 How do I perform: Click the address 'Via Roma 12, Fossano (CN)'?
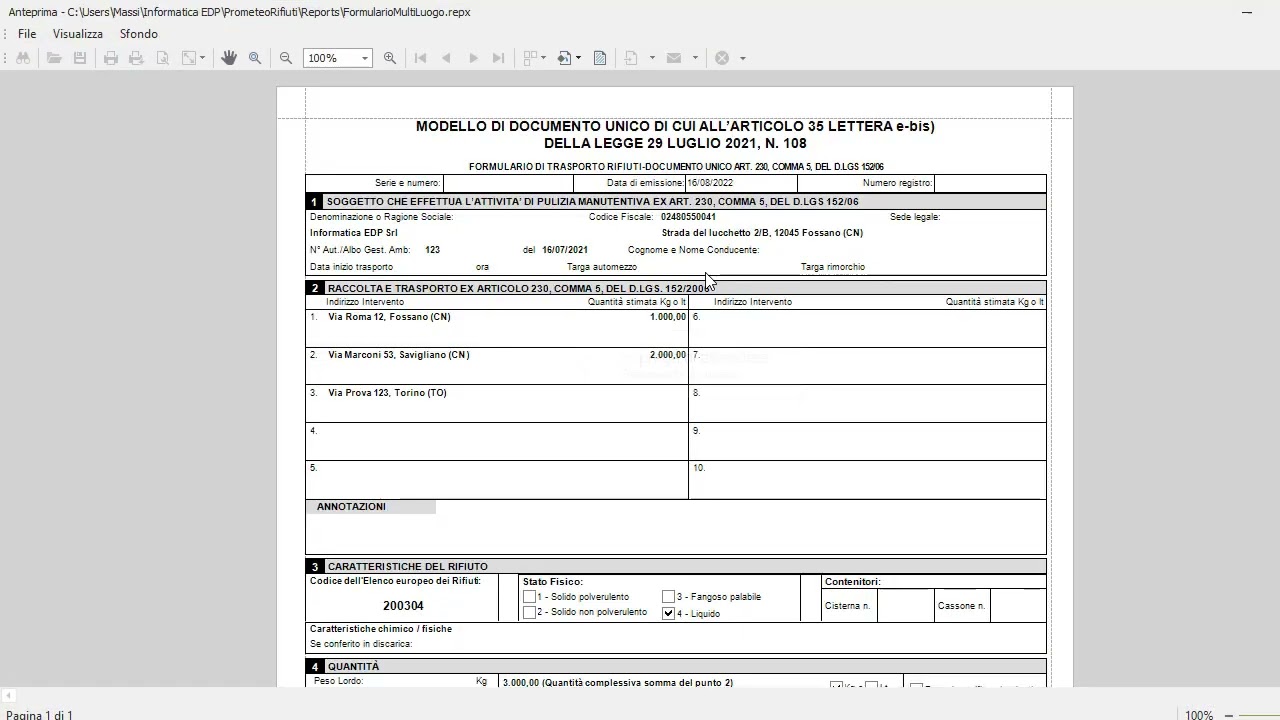coord(389,317)
